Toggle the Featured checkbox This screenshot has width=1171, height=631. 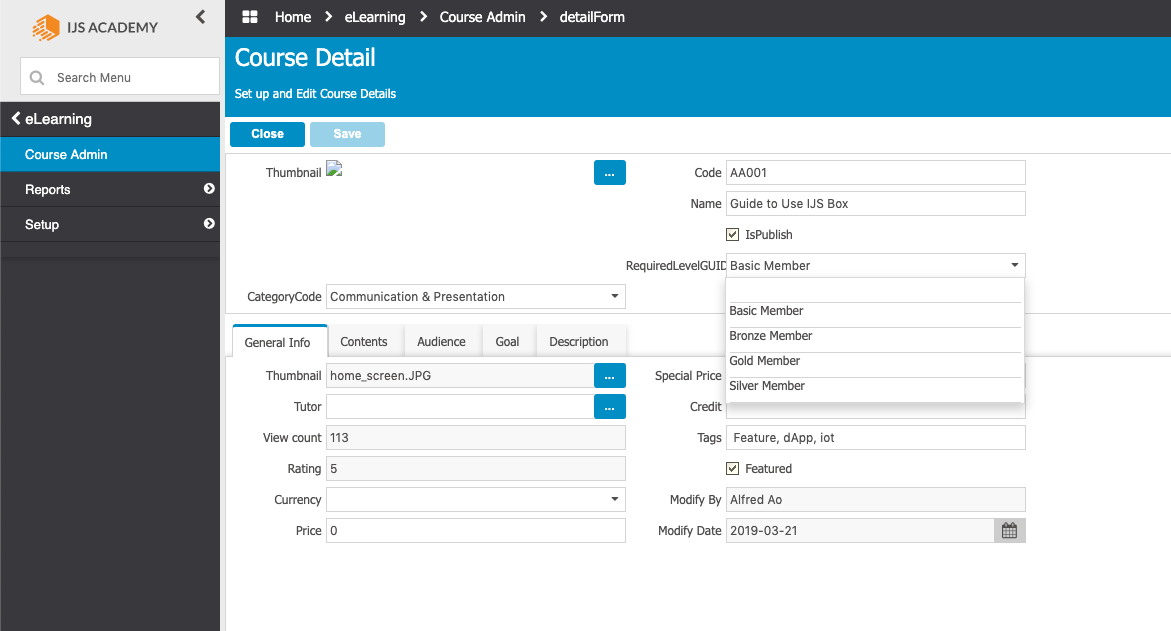pyautogui.click(x=733, y=469)
